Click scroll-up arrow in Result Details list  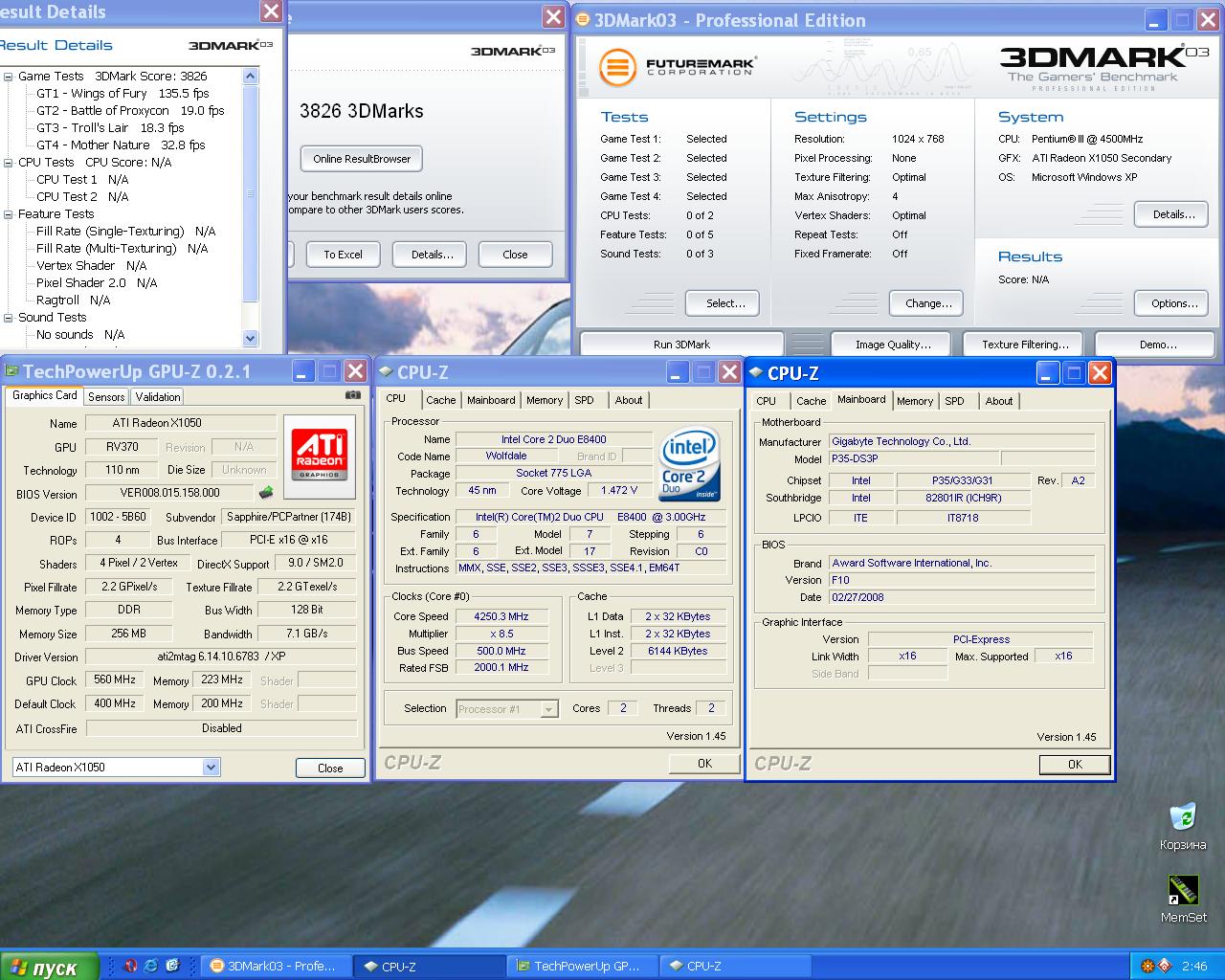point(251,77)
